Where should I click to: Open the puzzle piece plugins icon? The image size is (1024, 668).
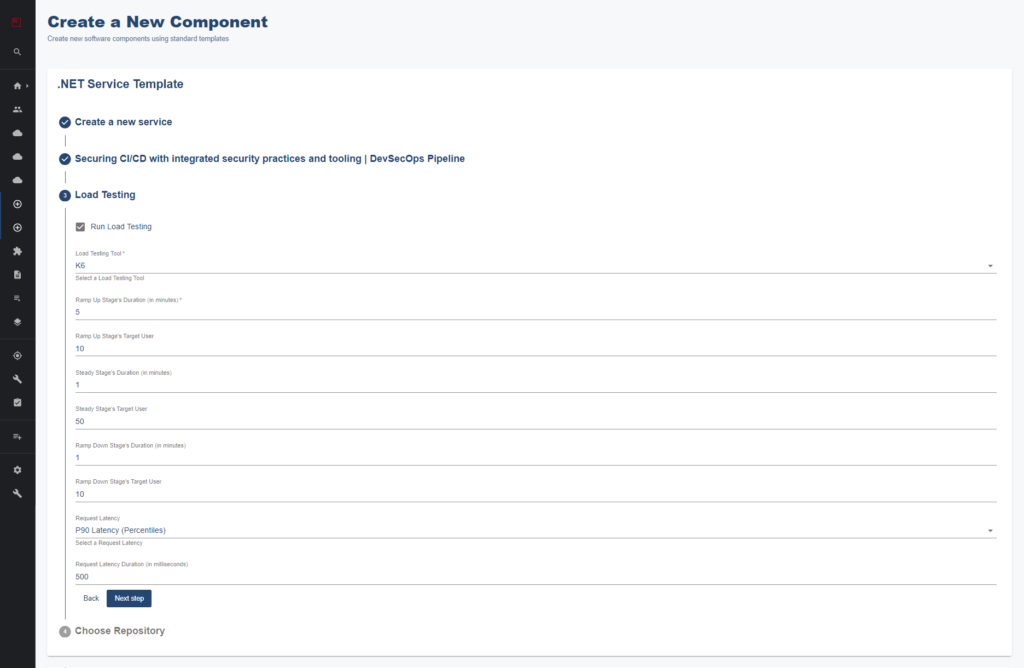tap(17, 251)
